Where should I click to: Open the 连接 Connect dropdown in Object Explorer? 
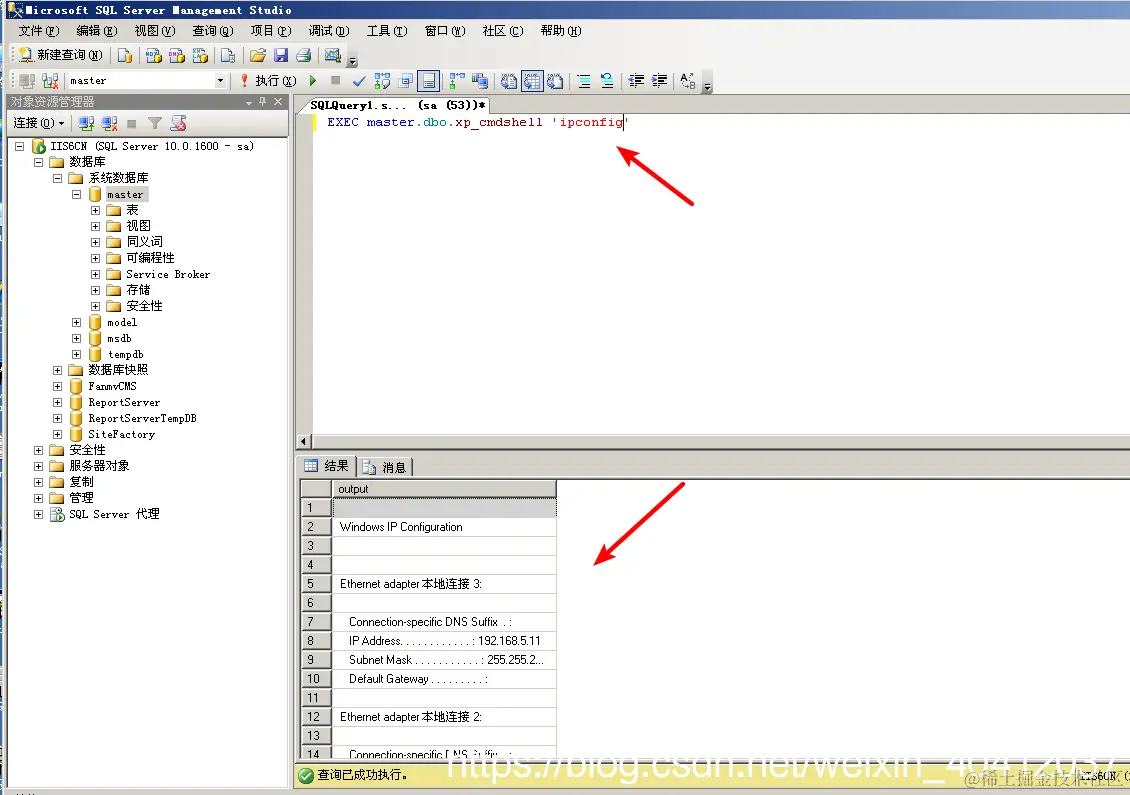pyautogui.click(x=39, y=123)
